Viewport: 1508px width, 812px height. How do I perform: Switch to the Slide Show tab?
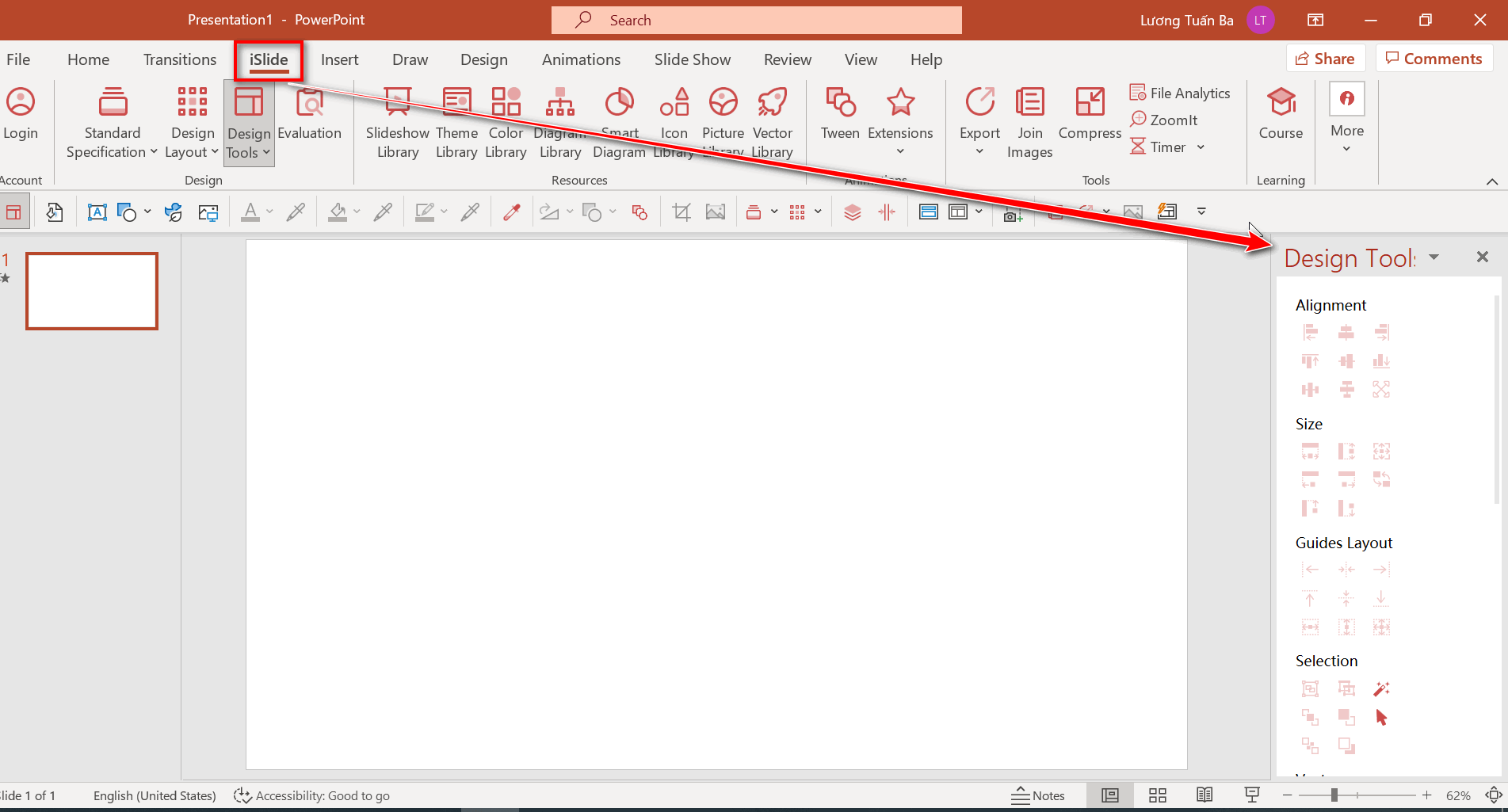[x=692, y=59]
